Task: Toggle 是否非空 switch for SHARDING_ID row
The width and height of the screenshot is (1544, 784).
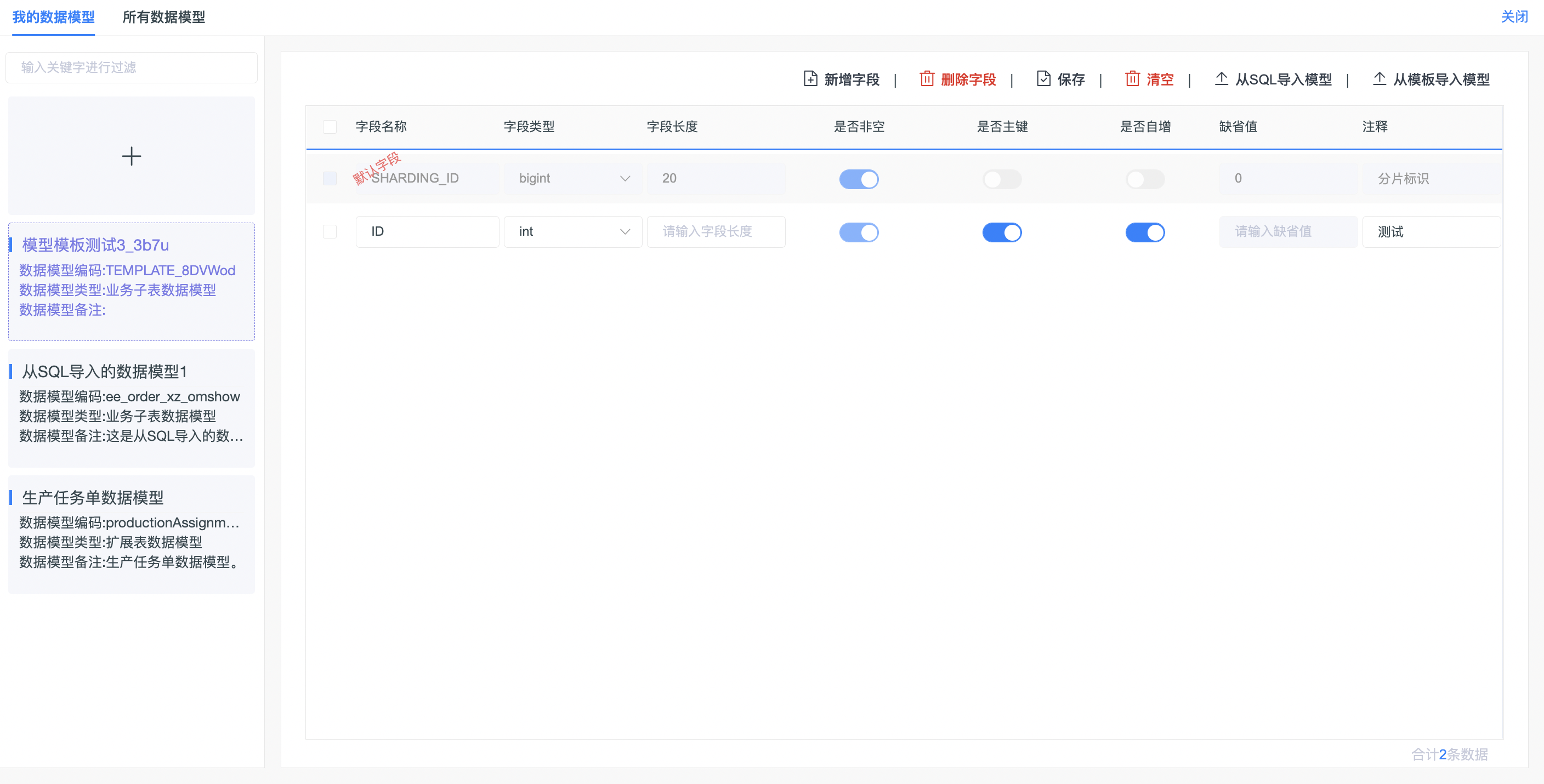Action: pyautogui.click(x=858, y=179)
